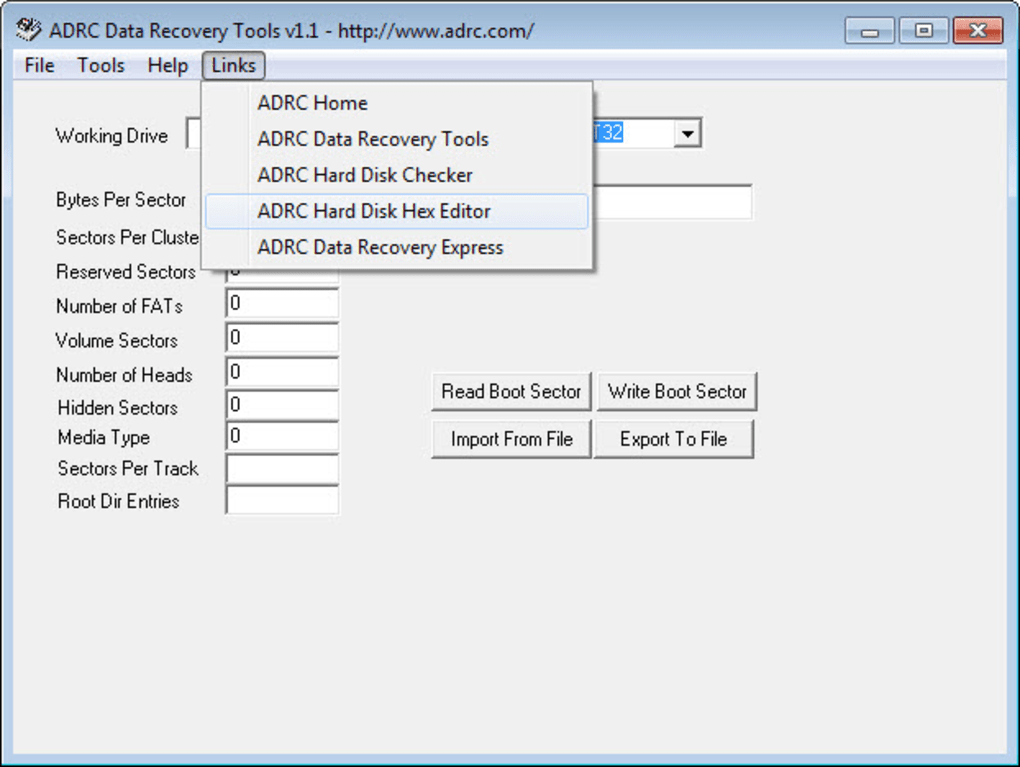Open the Tools menu
Image resolution: width=1020 pixels, height=767 pixels.
tap(101, 65)
